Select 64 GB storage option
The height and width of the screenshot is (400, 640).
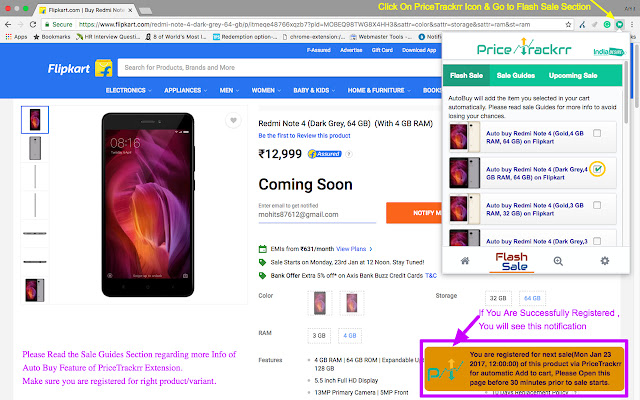pos(532,298)
